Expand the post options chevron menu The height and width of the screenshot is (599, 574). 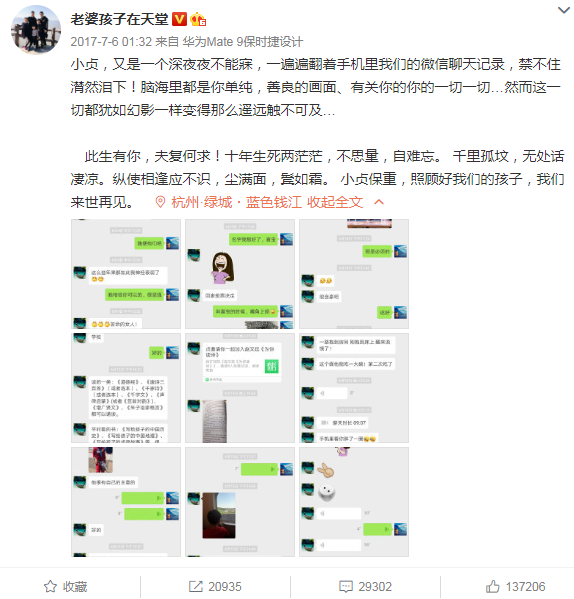(x=564, y=10)
